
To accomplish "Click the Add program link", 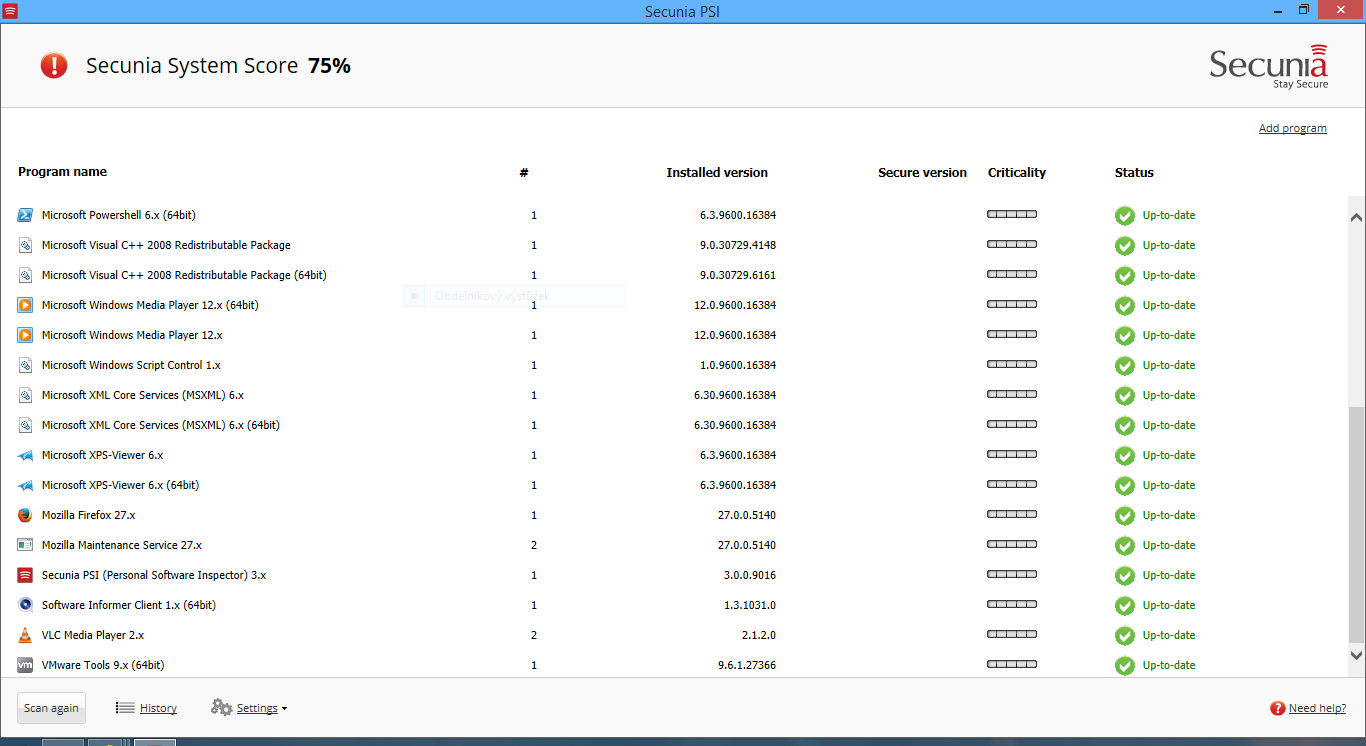I will pyautogui.click(x=1292, y=128).
